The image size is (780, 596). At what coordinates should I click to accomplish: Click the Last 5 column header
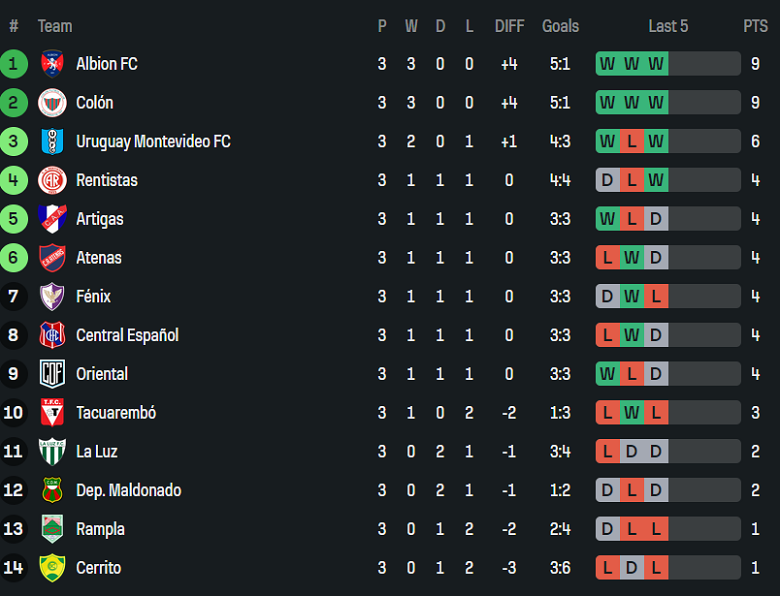click(668, 26)
